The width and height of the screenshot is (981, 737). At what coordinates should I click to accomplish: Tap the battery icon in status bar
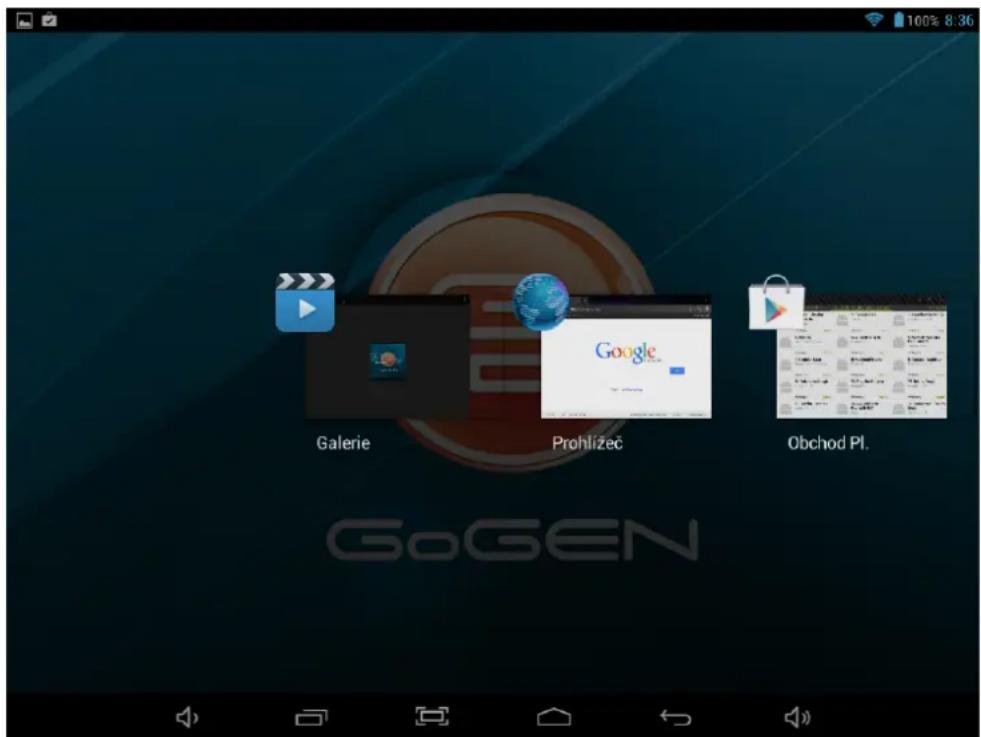click(898, 20)
